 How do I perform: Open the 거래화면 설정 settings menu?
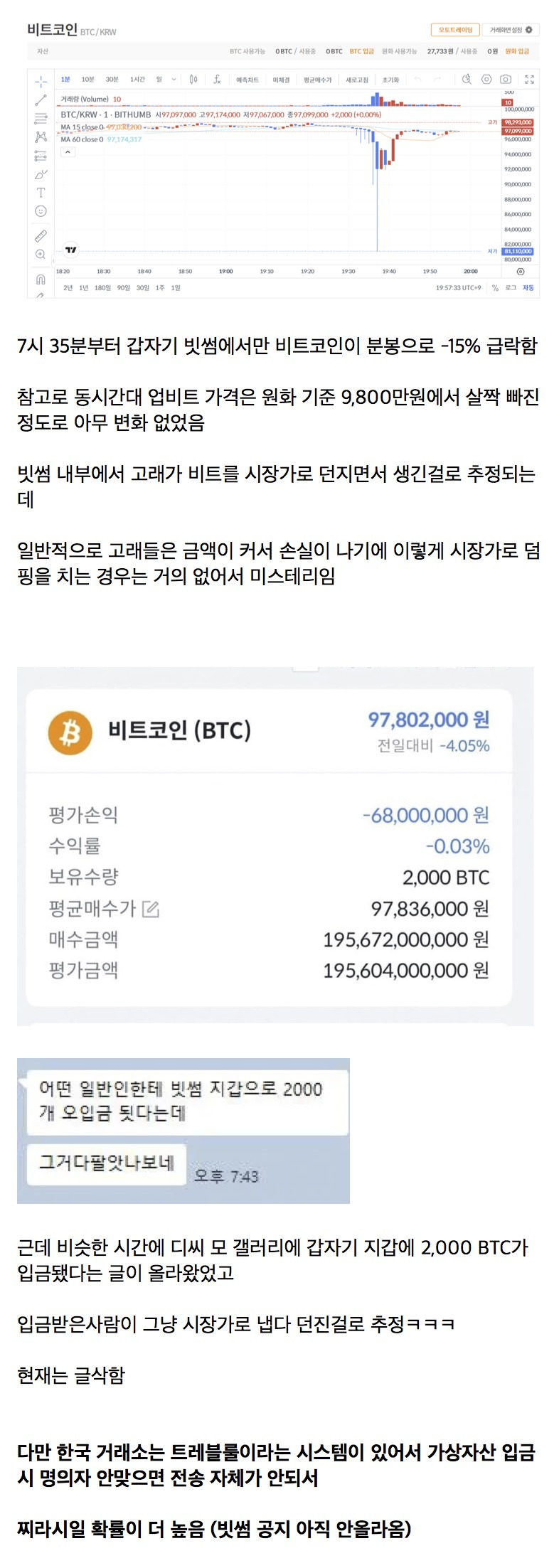coord(511,31)
